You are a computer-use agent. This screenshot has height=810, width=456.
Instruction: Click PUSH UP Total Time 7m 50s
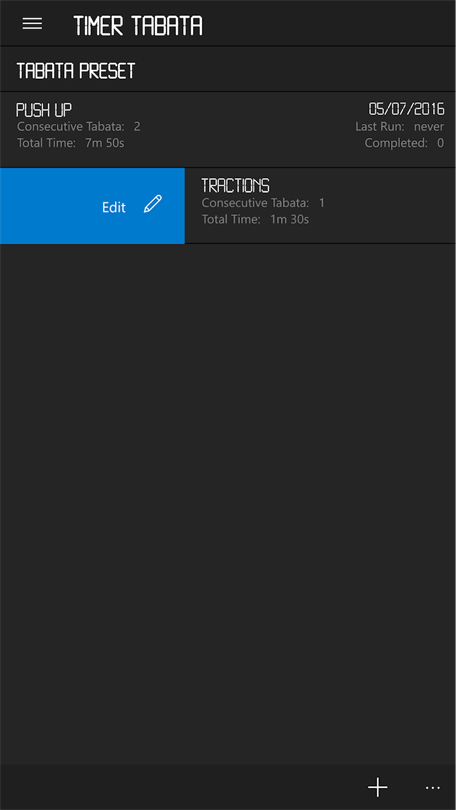[71, 143]
